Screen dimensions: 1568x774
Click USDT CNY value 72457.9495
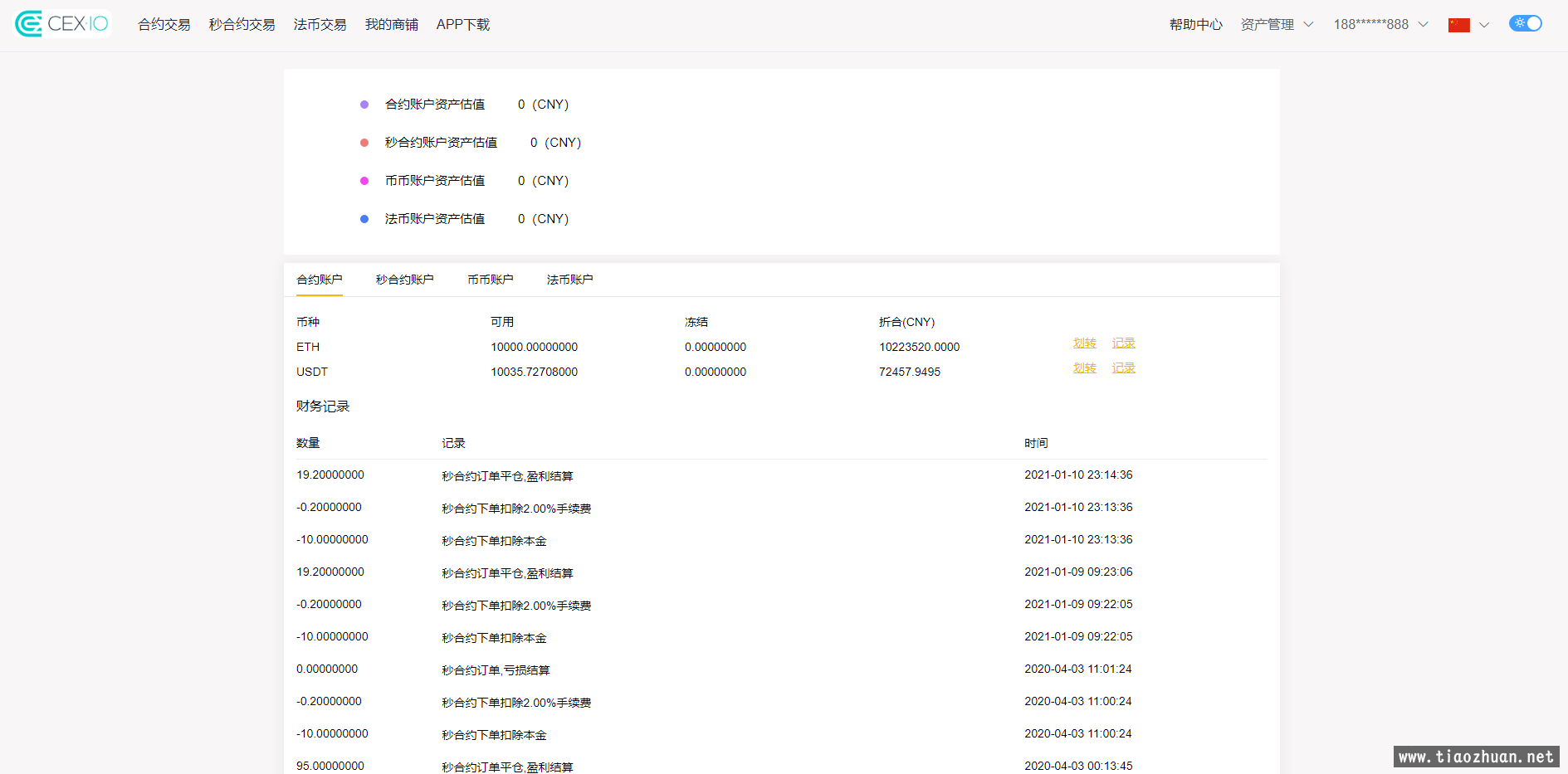pos(910,372)
